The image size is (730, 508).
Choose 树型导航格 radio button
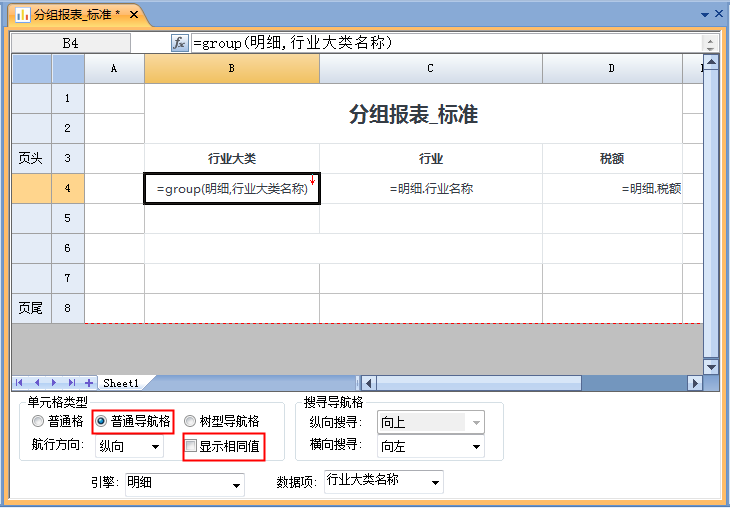click(x=190, y=422)
